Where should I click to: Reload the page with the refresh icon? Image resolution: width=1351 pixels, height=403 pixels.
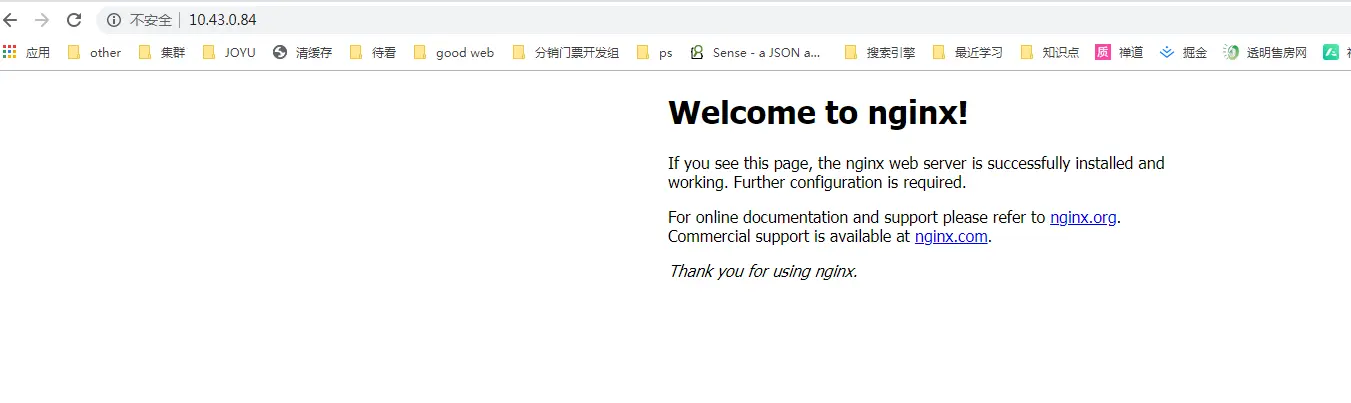(x=74, y=20)
